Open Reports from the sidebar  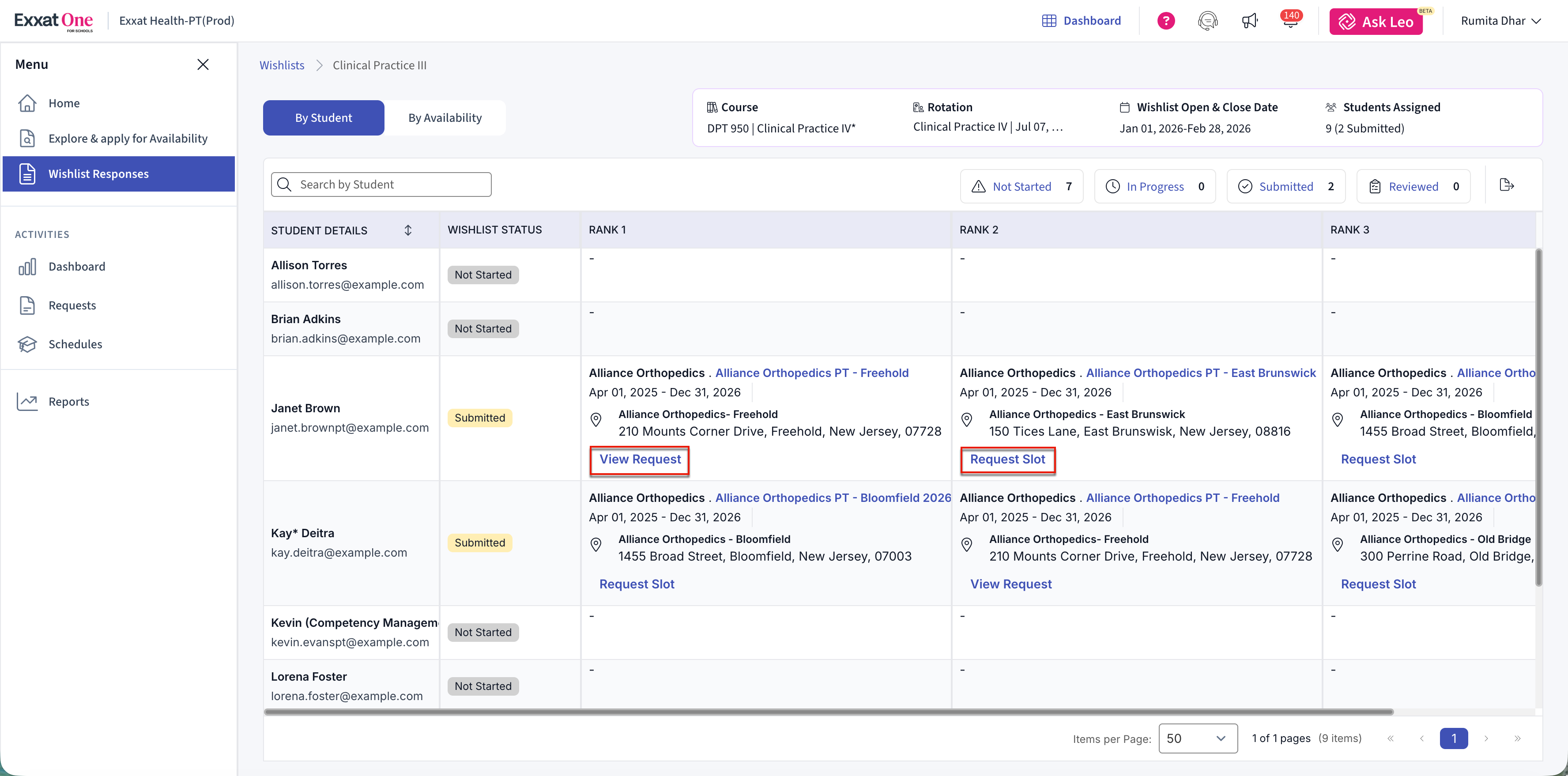[x=68, y=402]
